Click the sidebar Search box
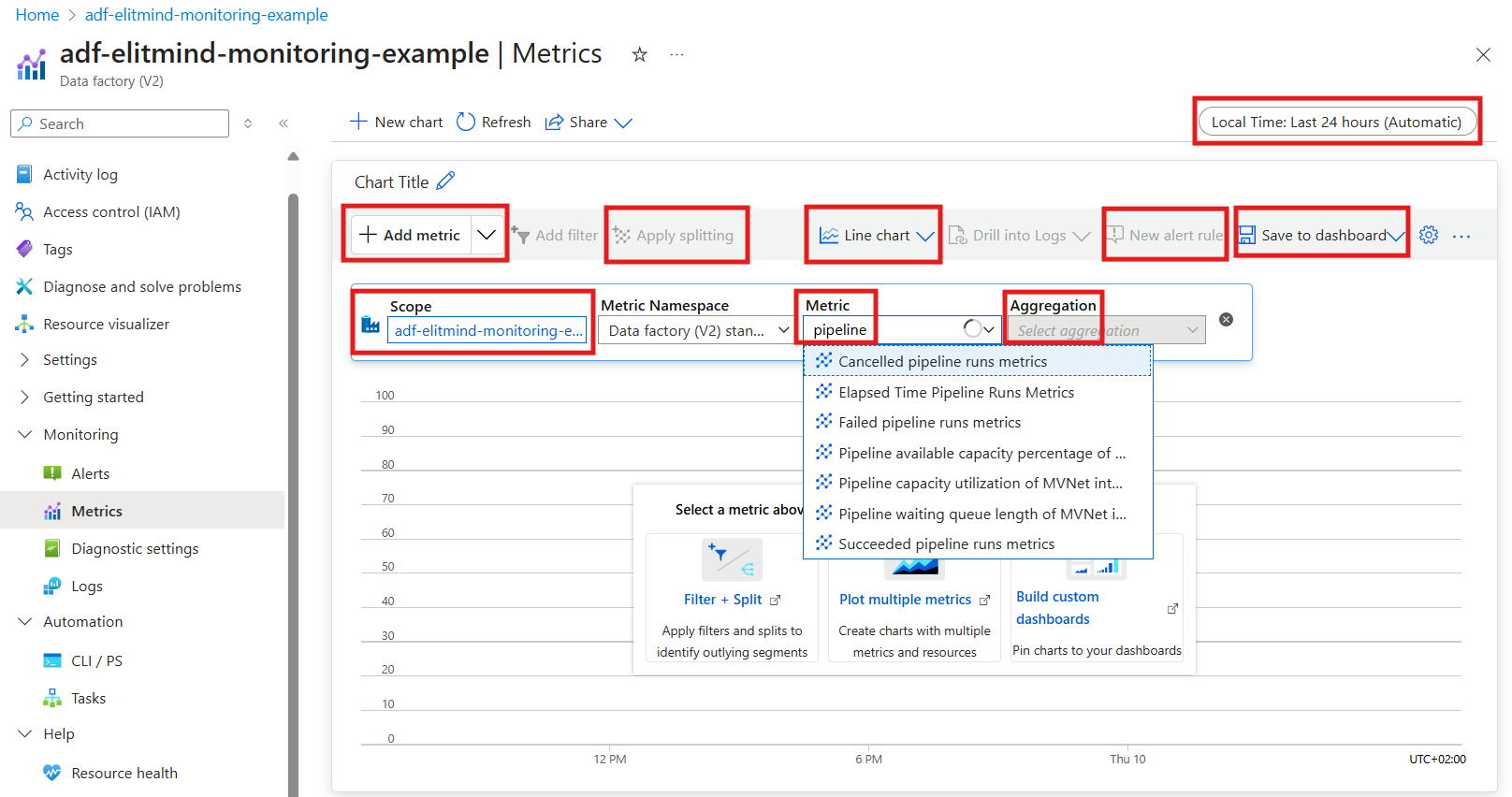This screenshot has width=1512, height=797. [120, 123]
